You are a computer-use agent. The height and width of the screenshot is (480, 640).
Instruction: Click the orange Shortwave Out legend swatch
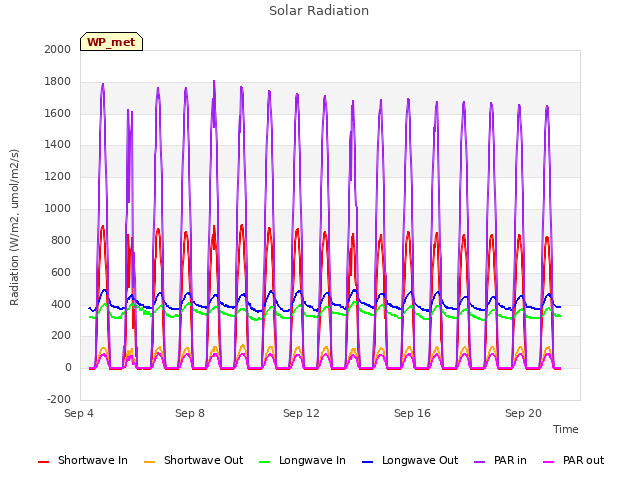[x=149, y=462]
